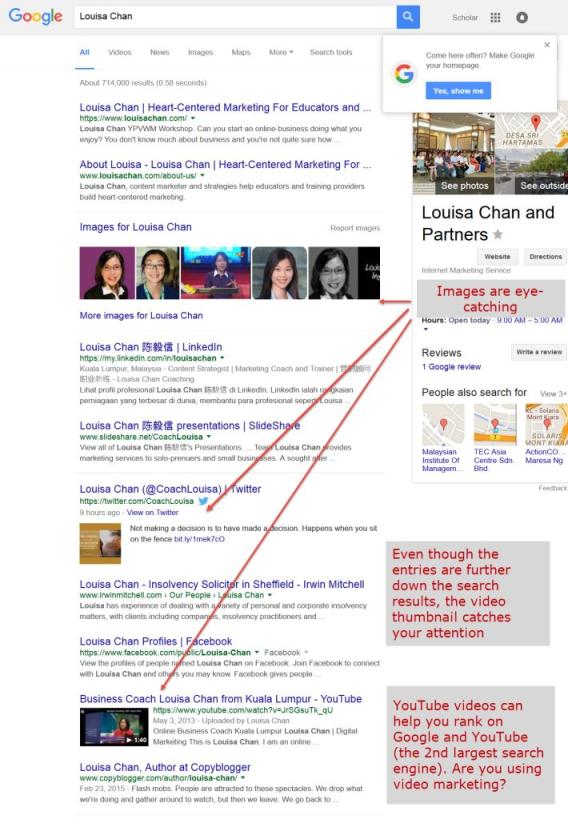Open the More images for Louisa Chan link

point(141,315)
